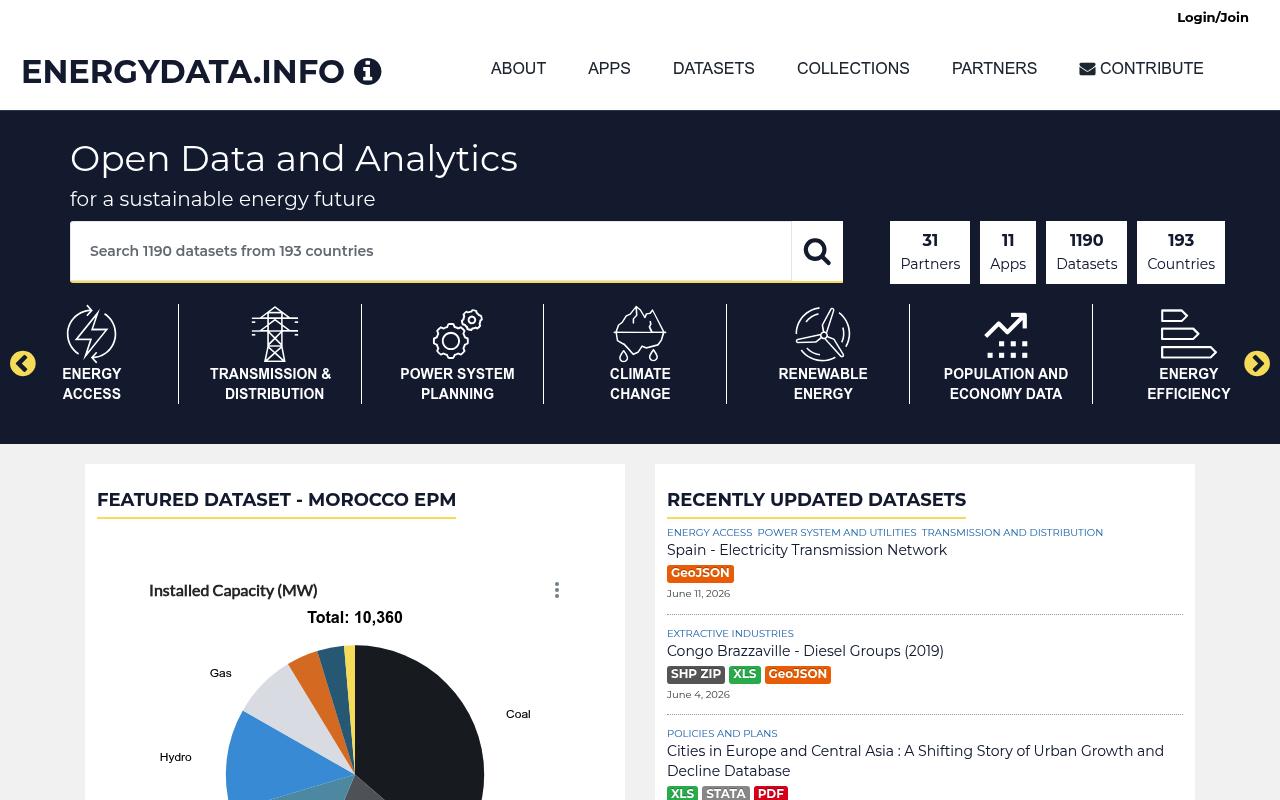
Task: Click the 1190 Datasets stat box
Action: tap(1086, 252)
